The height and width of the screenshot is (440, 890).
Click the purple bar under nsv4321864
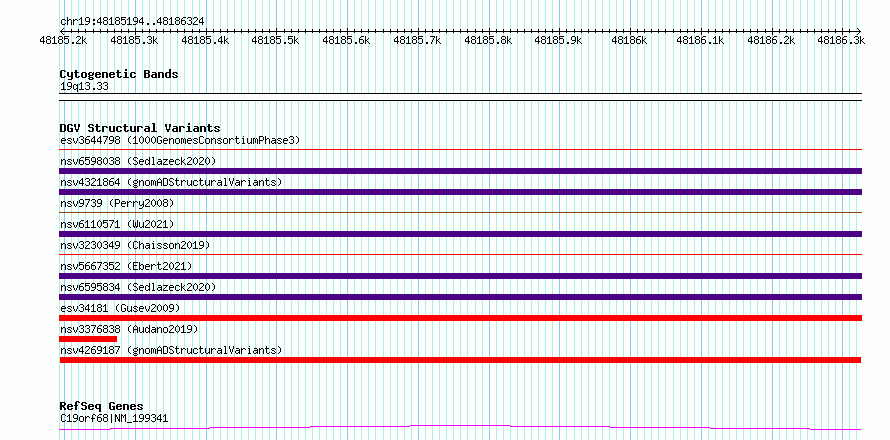(460, 192)
